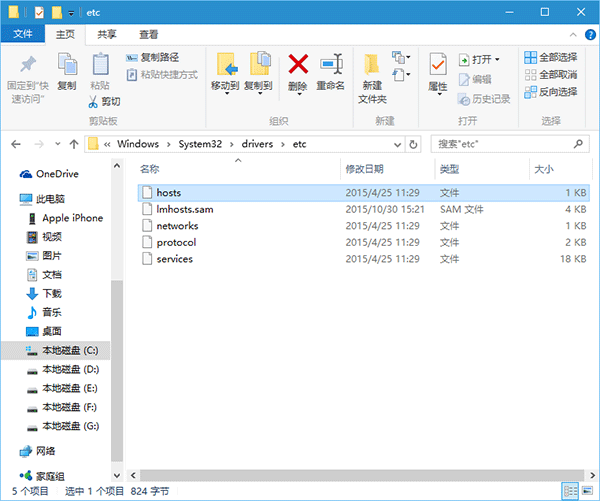
Task: Navigate back with left arrow
Action: pos(16,144)
